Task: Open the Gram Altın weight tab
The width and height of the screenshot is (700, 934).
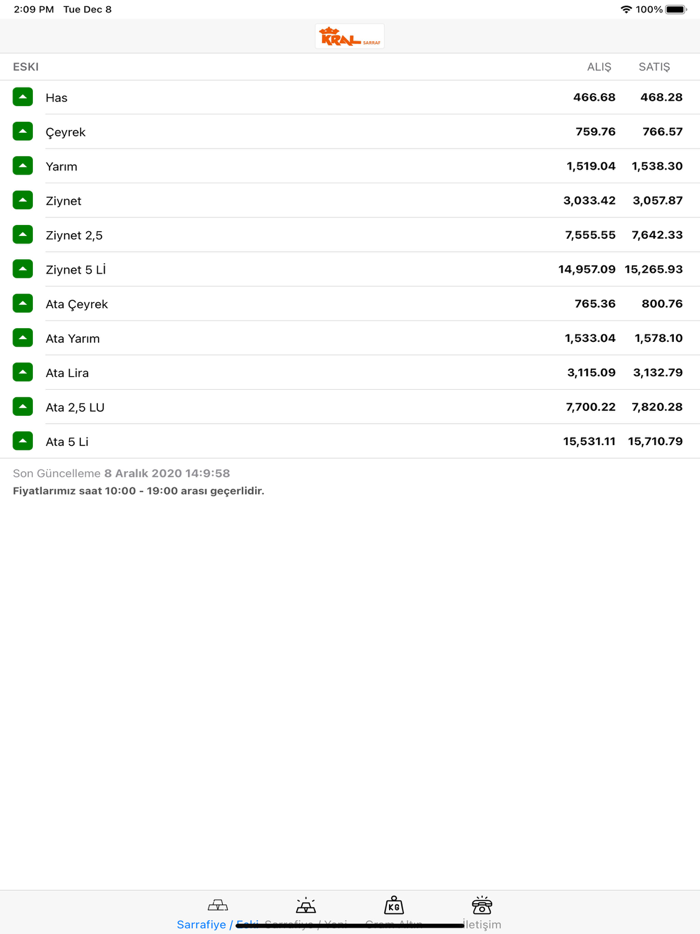Action: tap(394, 912)
